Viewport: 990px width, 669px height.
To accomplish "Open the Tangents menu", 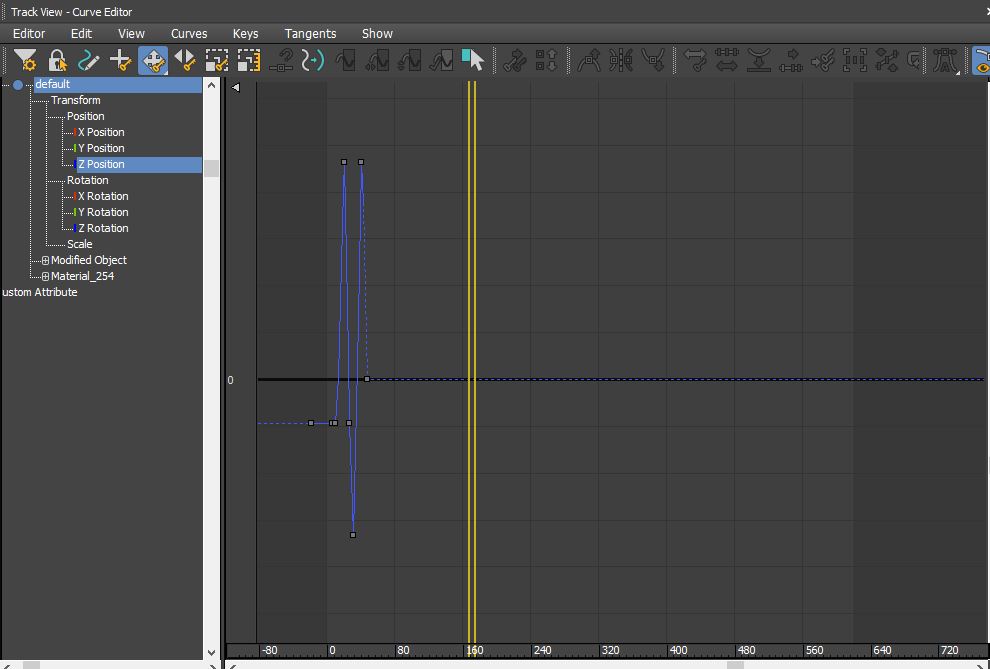I will [x=310, y=33].
